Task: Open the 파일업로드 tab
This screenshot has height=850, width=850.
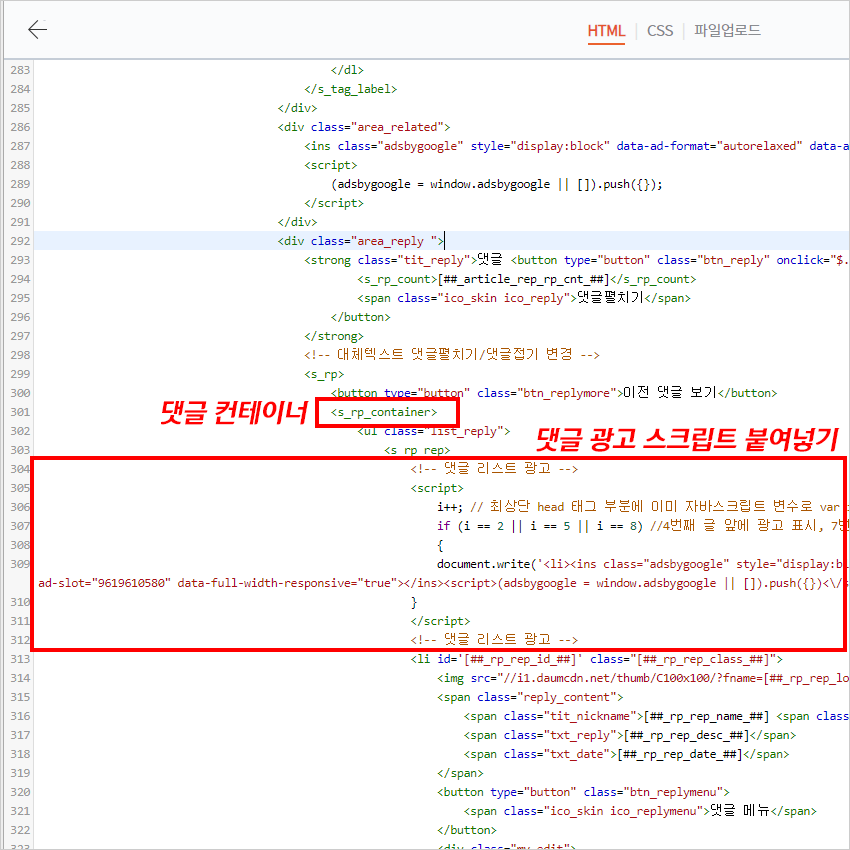Action: (x=727, y=30)
